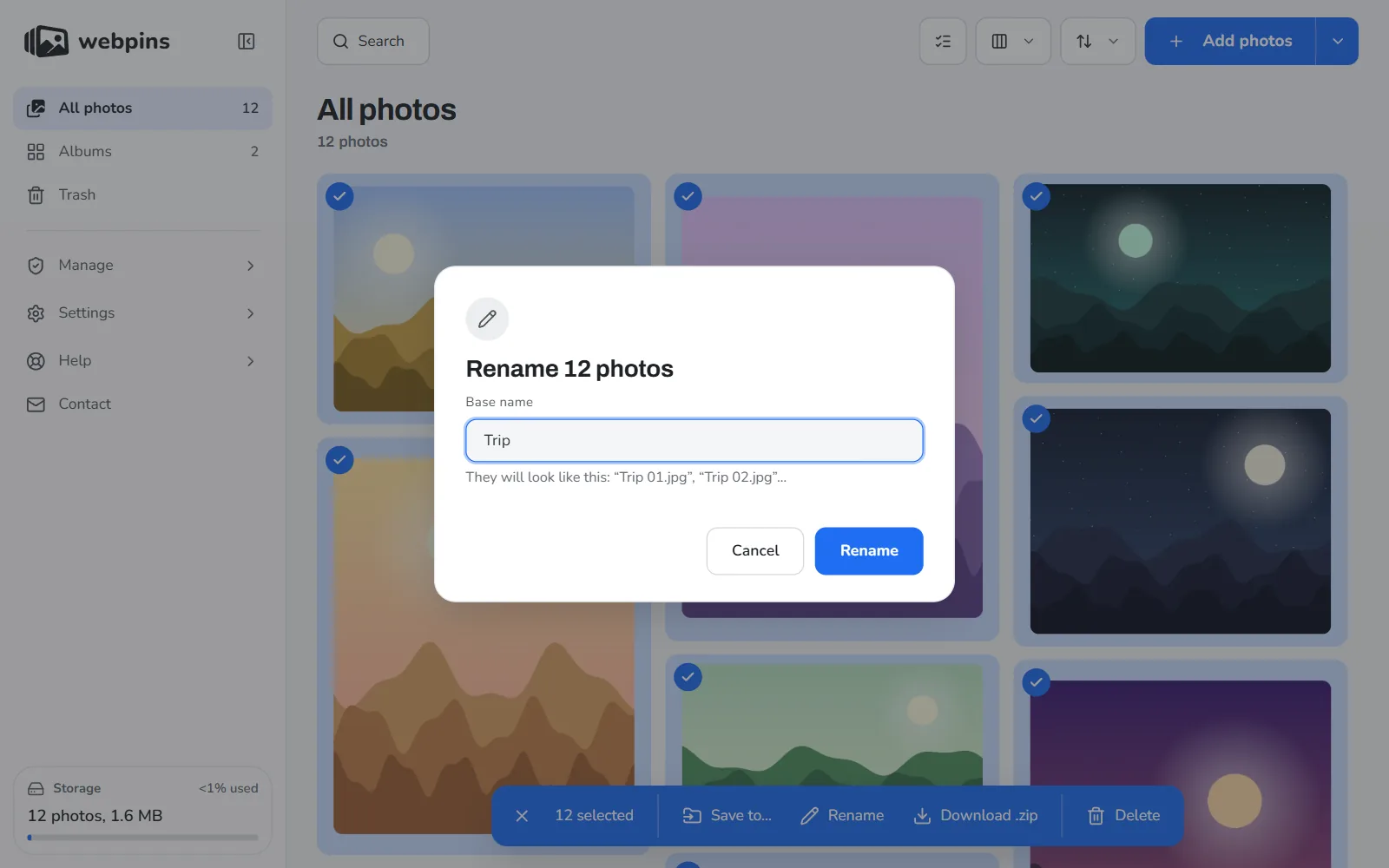Expand the Help menu
The height and width of the screenshot is (868, 1389).
142,361
